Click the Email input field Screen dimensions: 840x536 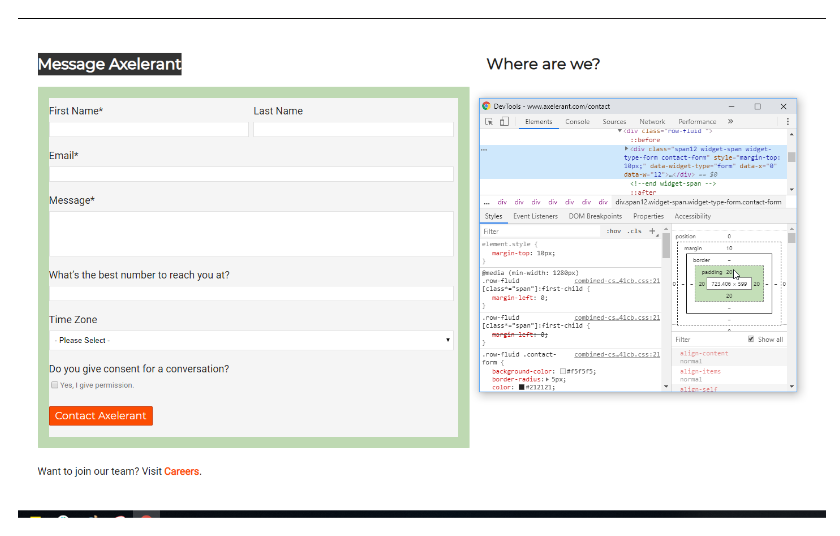point(251,174)
